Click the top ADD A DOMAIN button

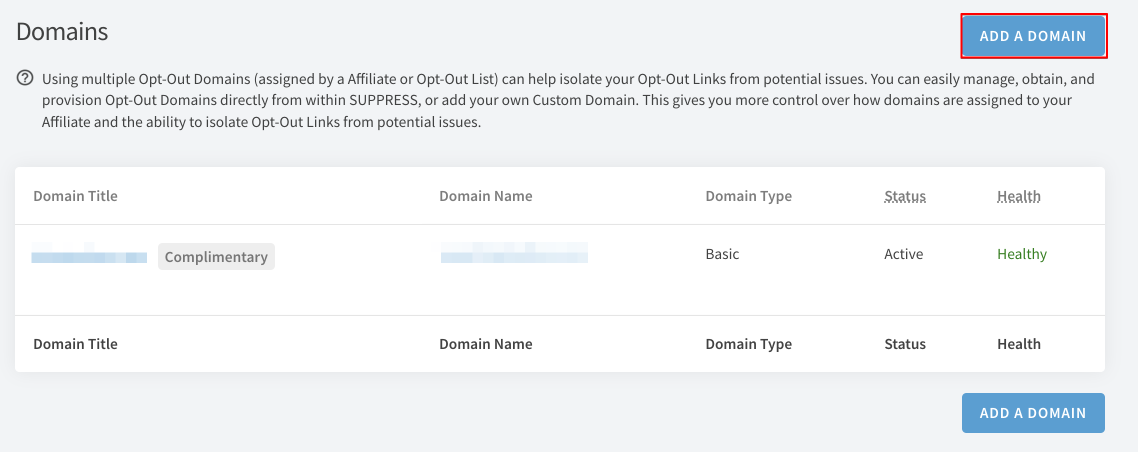pos(1033,36)
